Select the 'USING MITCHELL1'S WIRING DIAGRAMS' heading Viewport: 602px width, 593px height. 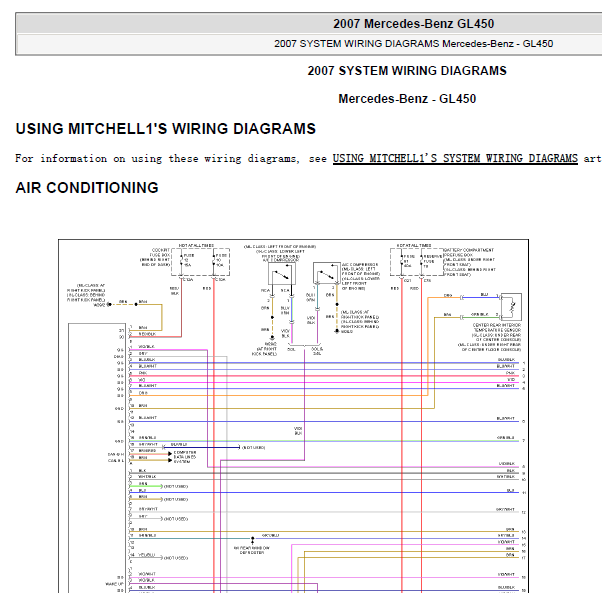pyautogui.click(x=165, y=129)
